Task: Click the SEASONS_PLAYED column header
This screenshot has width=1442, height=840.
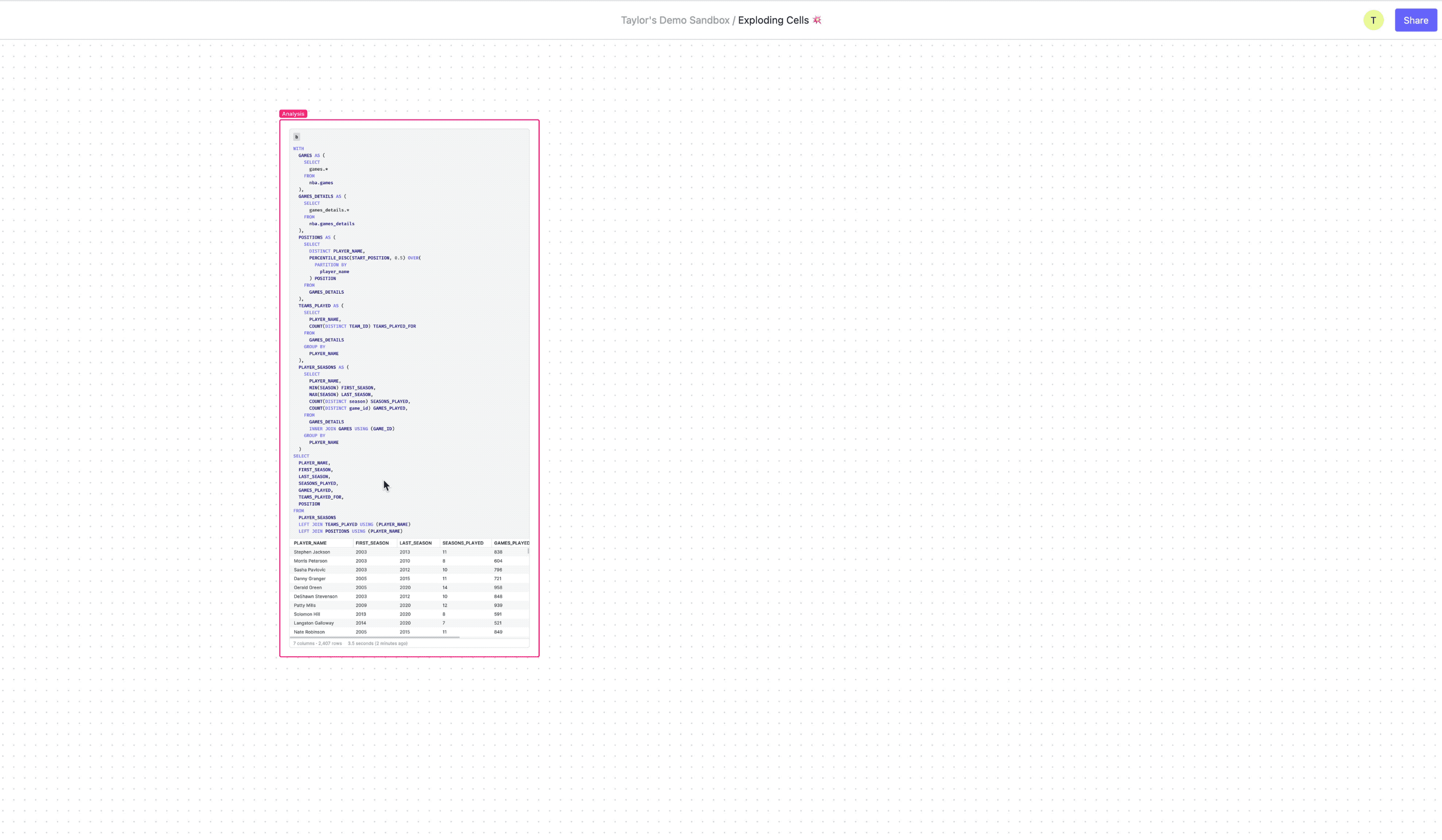Action: click(462, 543)
